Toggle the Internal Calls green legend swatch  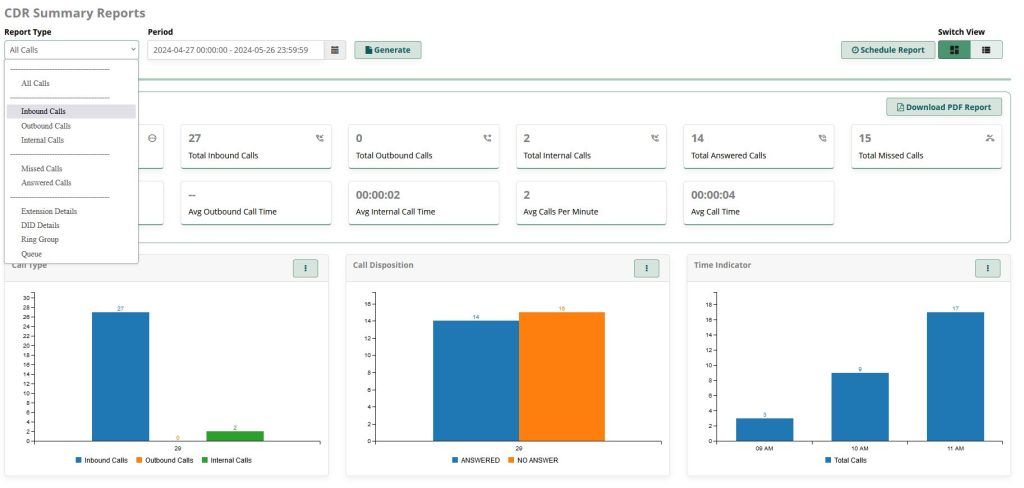click(206, 460)
